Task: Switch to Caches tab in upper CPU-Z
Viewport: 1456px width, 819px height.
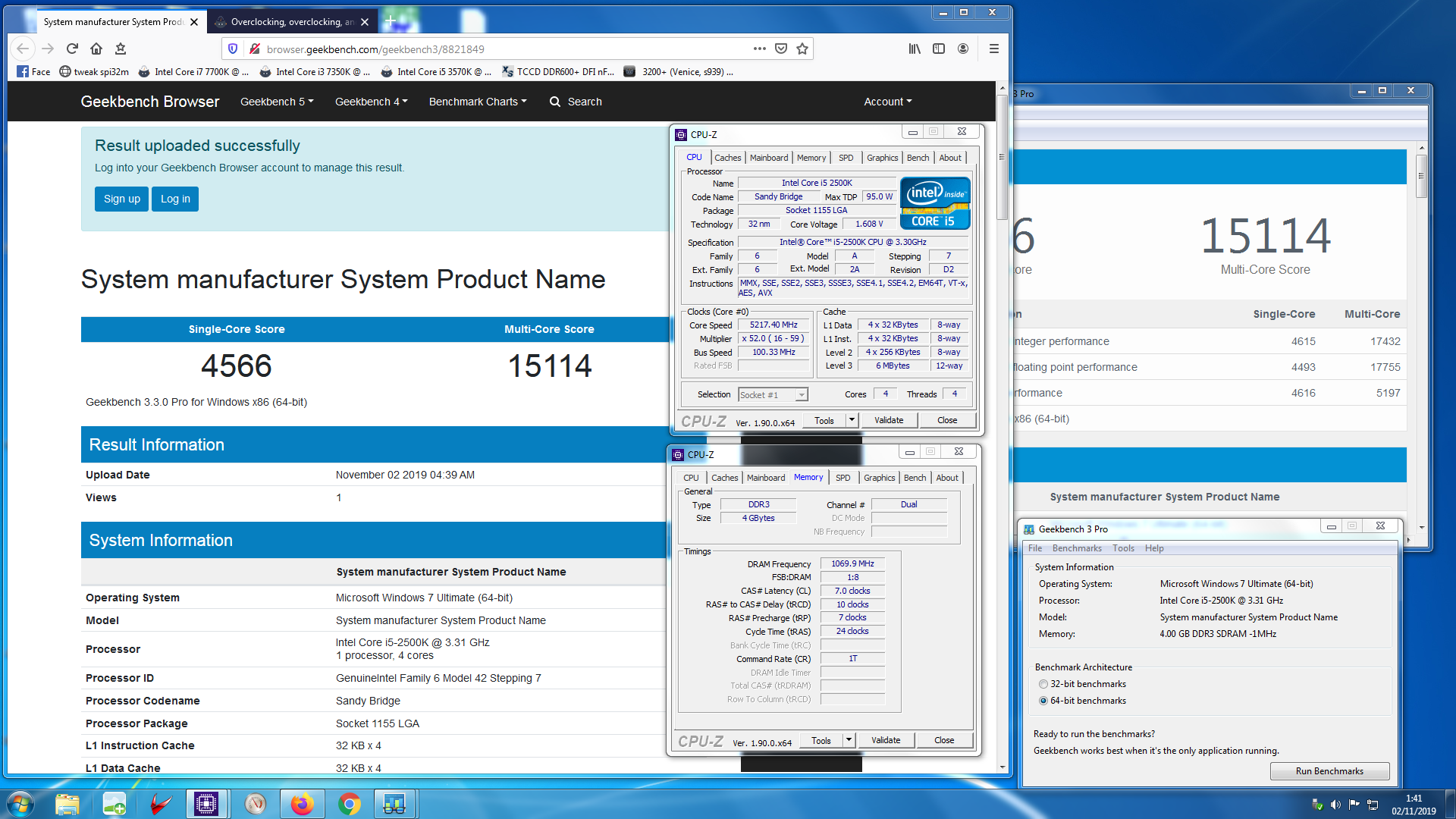Action: click(x=727, y=158)
